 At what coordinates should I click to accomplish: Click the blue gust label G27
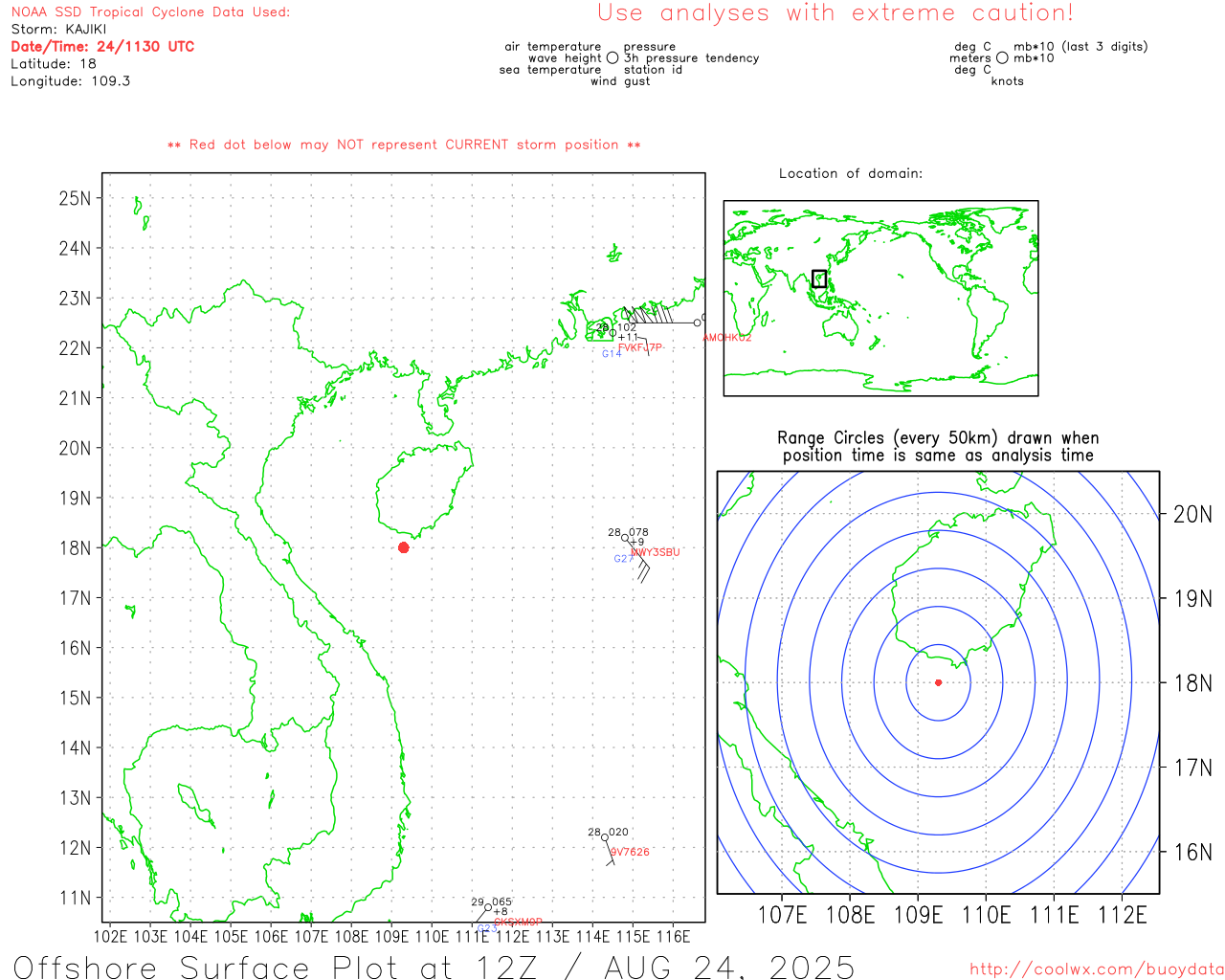point(623,559)
